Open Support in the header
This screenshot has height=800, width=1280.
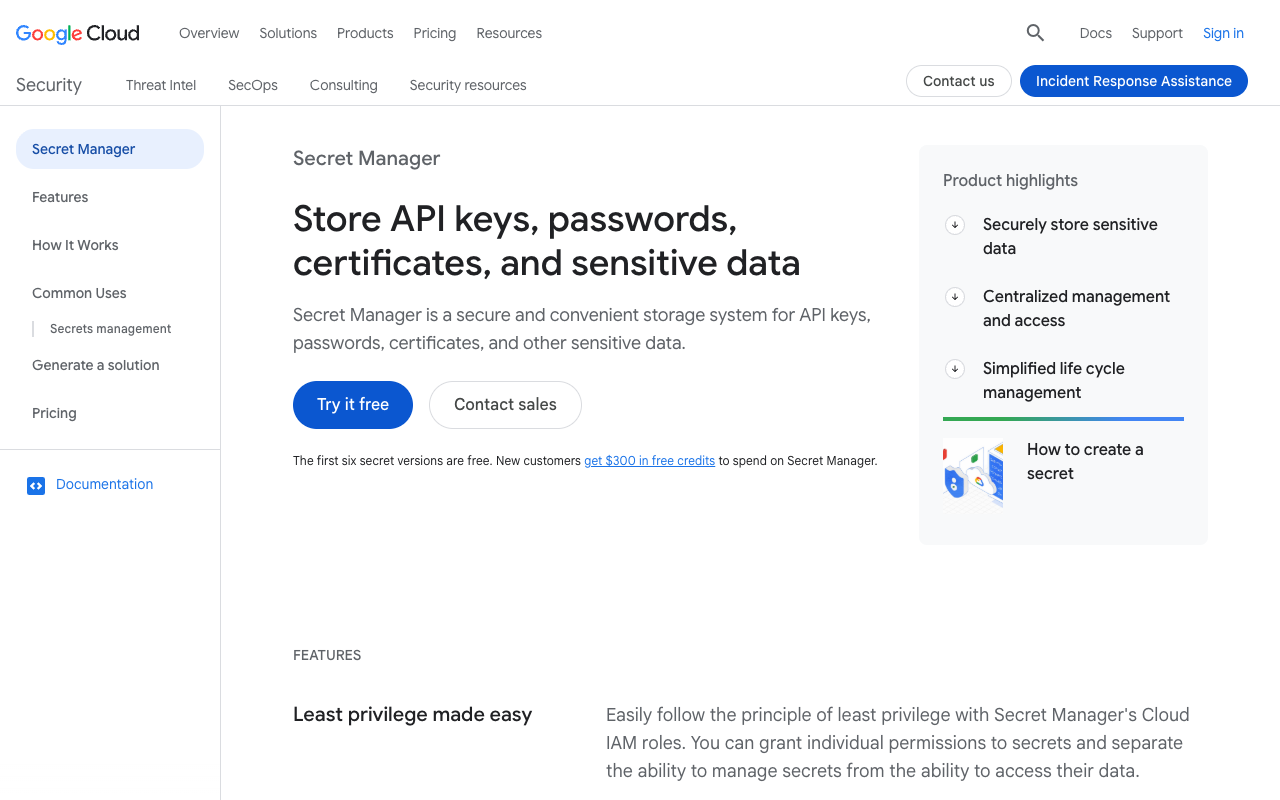pyautogui.click(x=1157, y=33)
